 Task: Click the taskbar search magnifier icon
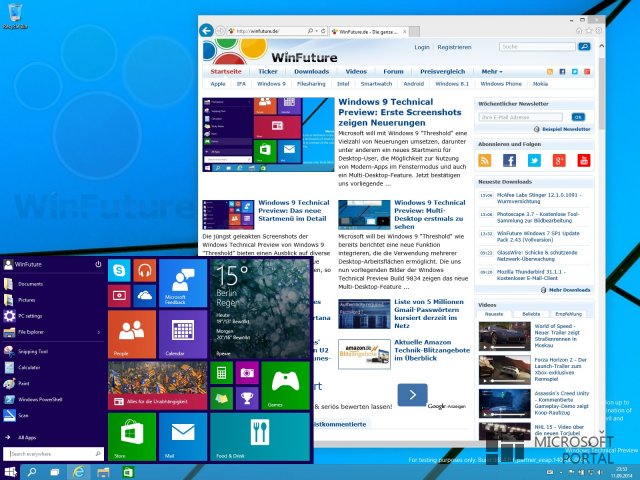click(x=31, y=472)
